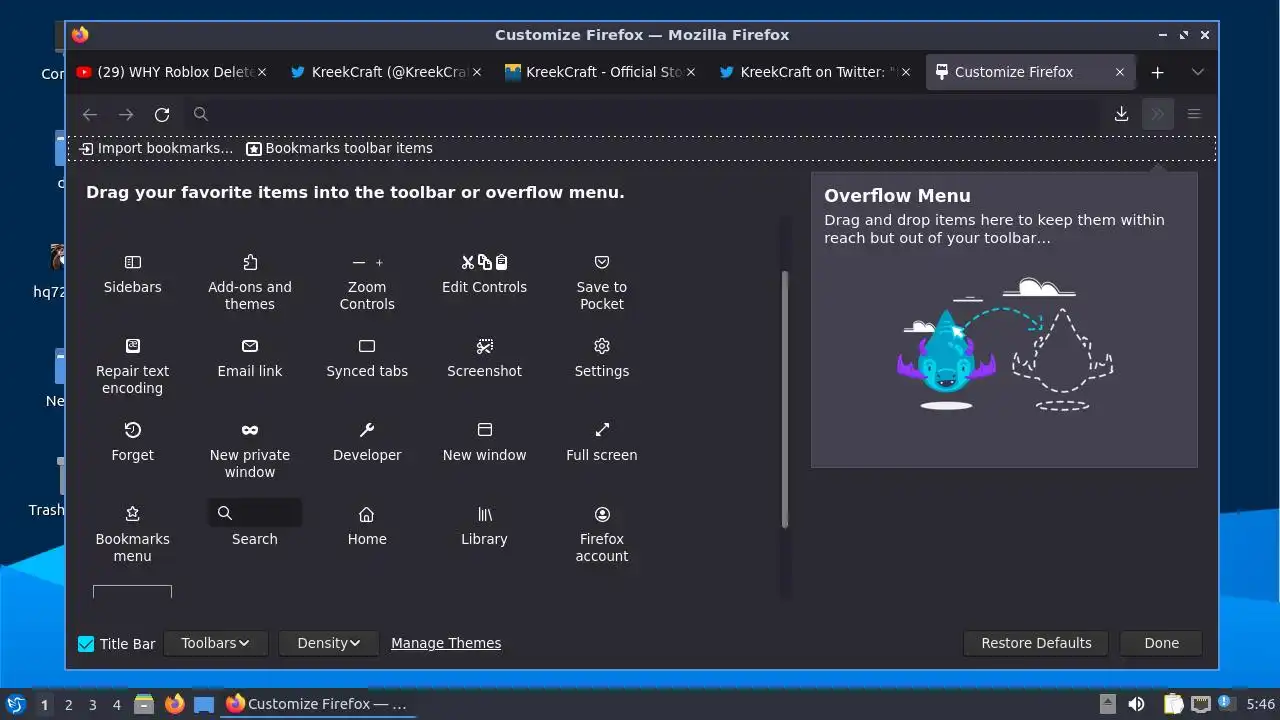
Task: Open the Toolbars dropdown
Action: [215, 643]
